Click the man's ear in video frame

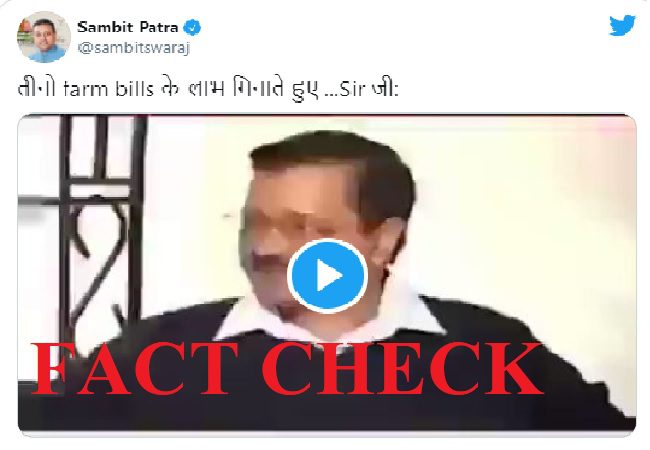pos(392,244)
